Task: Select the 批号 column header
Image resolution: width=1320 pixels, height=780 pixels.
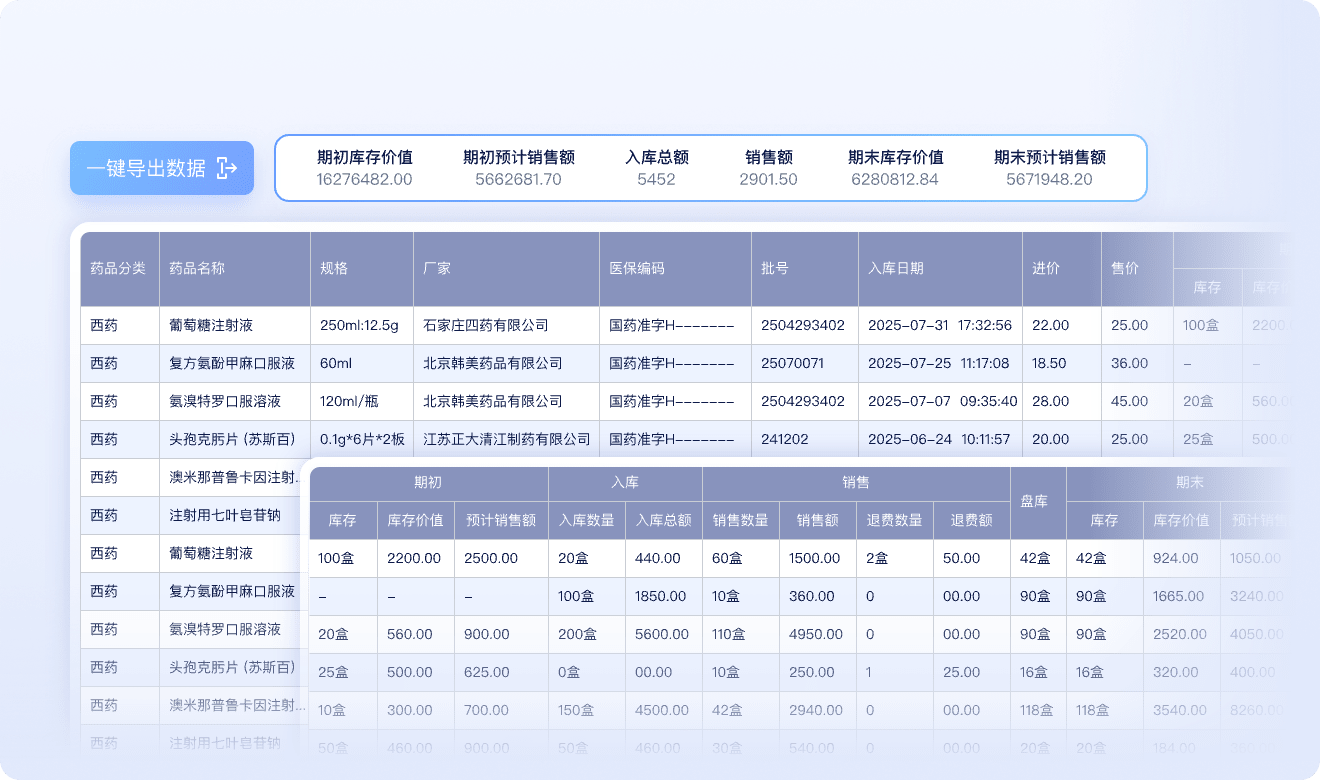Action: (x=775, y=268)
